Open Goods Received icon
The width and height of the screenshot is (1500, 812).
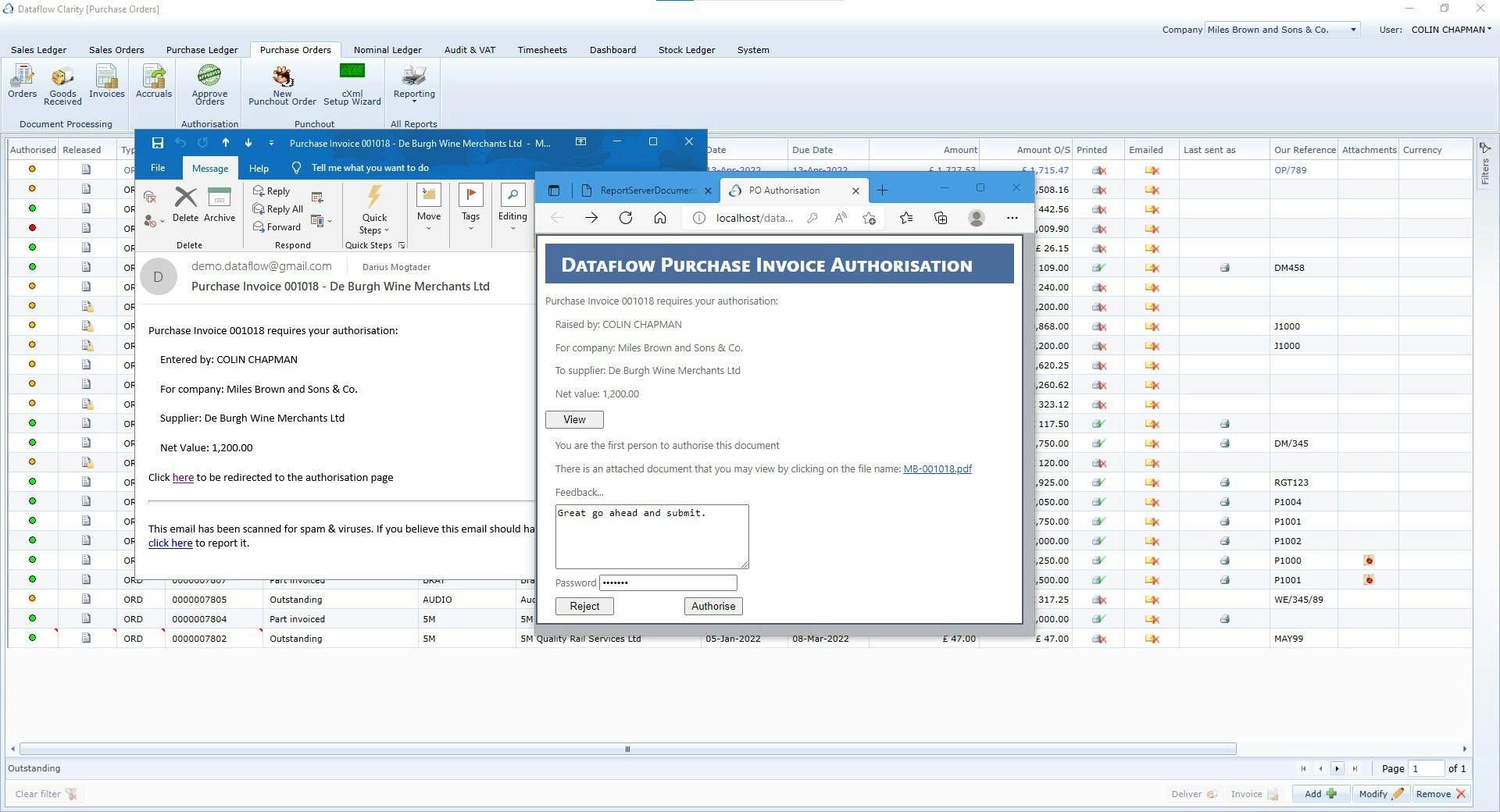point(62,86)
